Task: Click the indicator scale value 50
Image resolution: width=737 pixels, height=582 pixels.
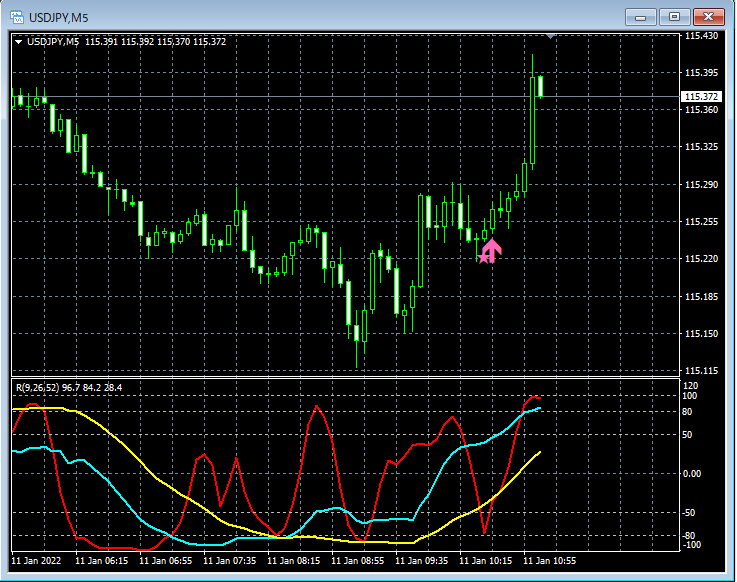Action: [x=687, y=435]
